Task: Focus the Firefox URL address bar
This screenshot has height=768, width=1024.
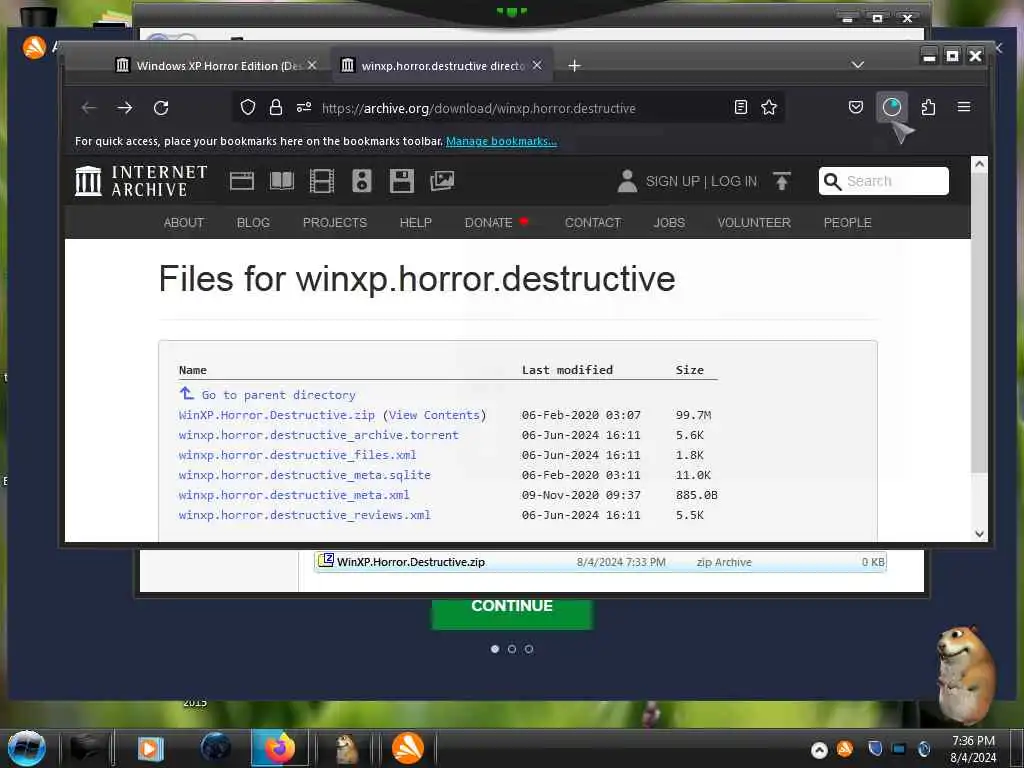Action: [509, 108]
